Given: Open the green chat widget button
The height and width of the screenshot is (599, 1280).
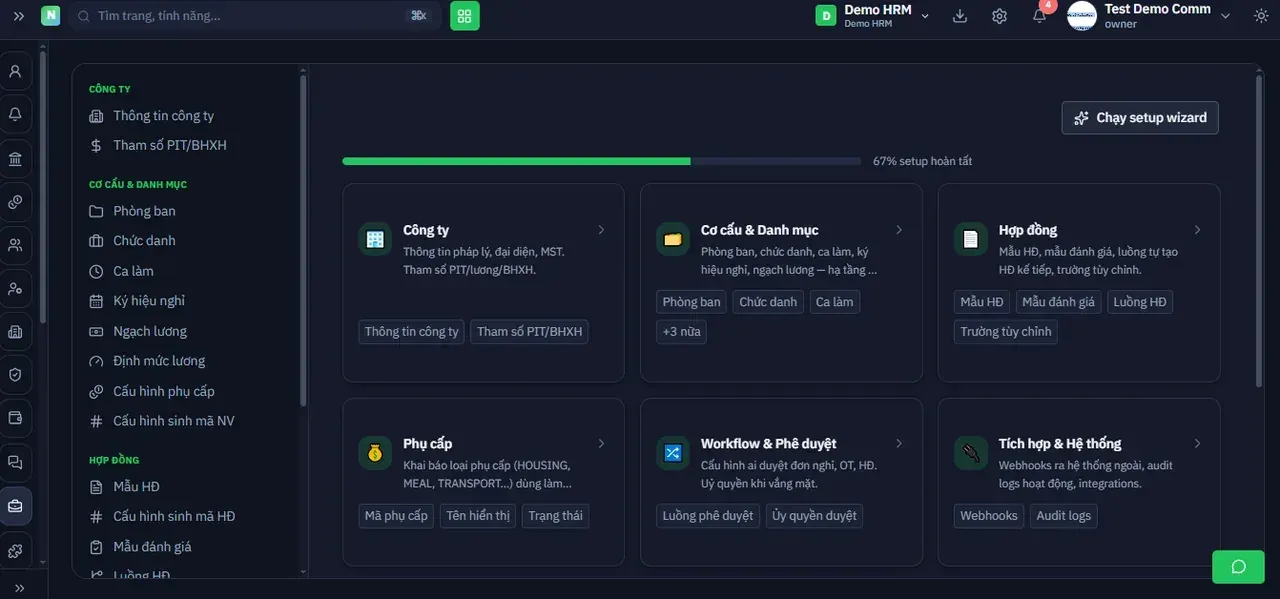Looking at the screenshot, I should click(x=1238, y=567).
